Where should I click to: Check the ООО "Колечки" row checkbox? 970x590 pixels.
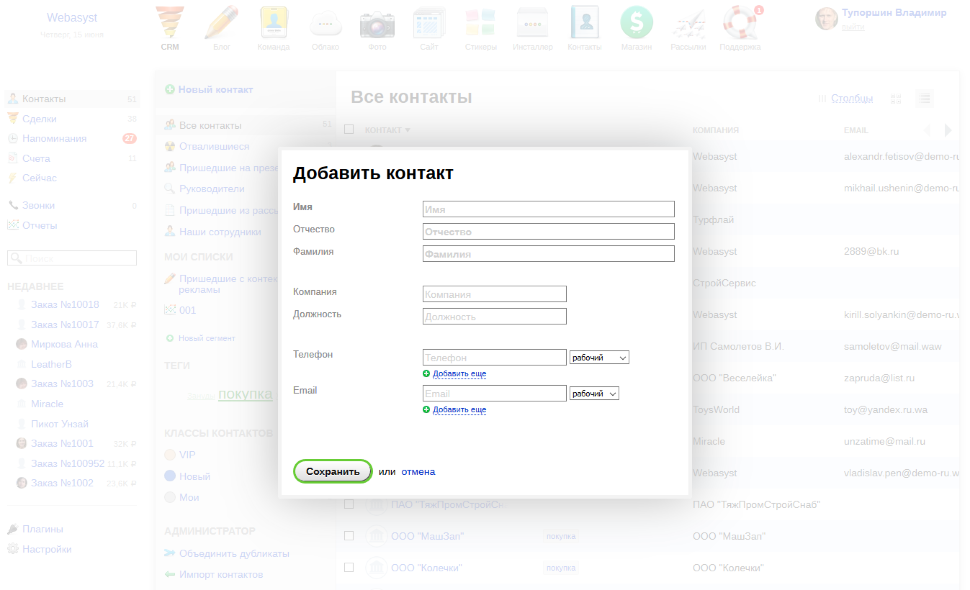(349, 568)
